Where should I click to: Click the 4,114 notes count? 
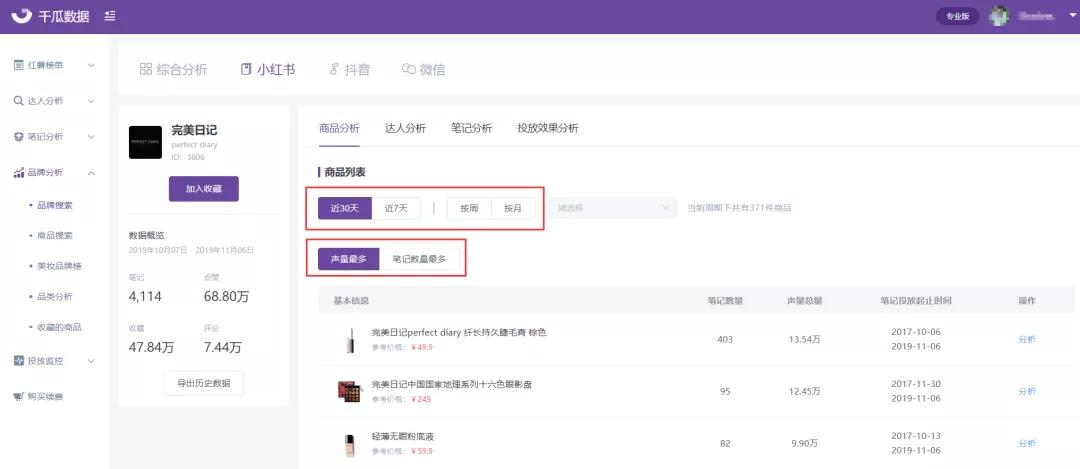pyautogui.click(x=145, y=296)
